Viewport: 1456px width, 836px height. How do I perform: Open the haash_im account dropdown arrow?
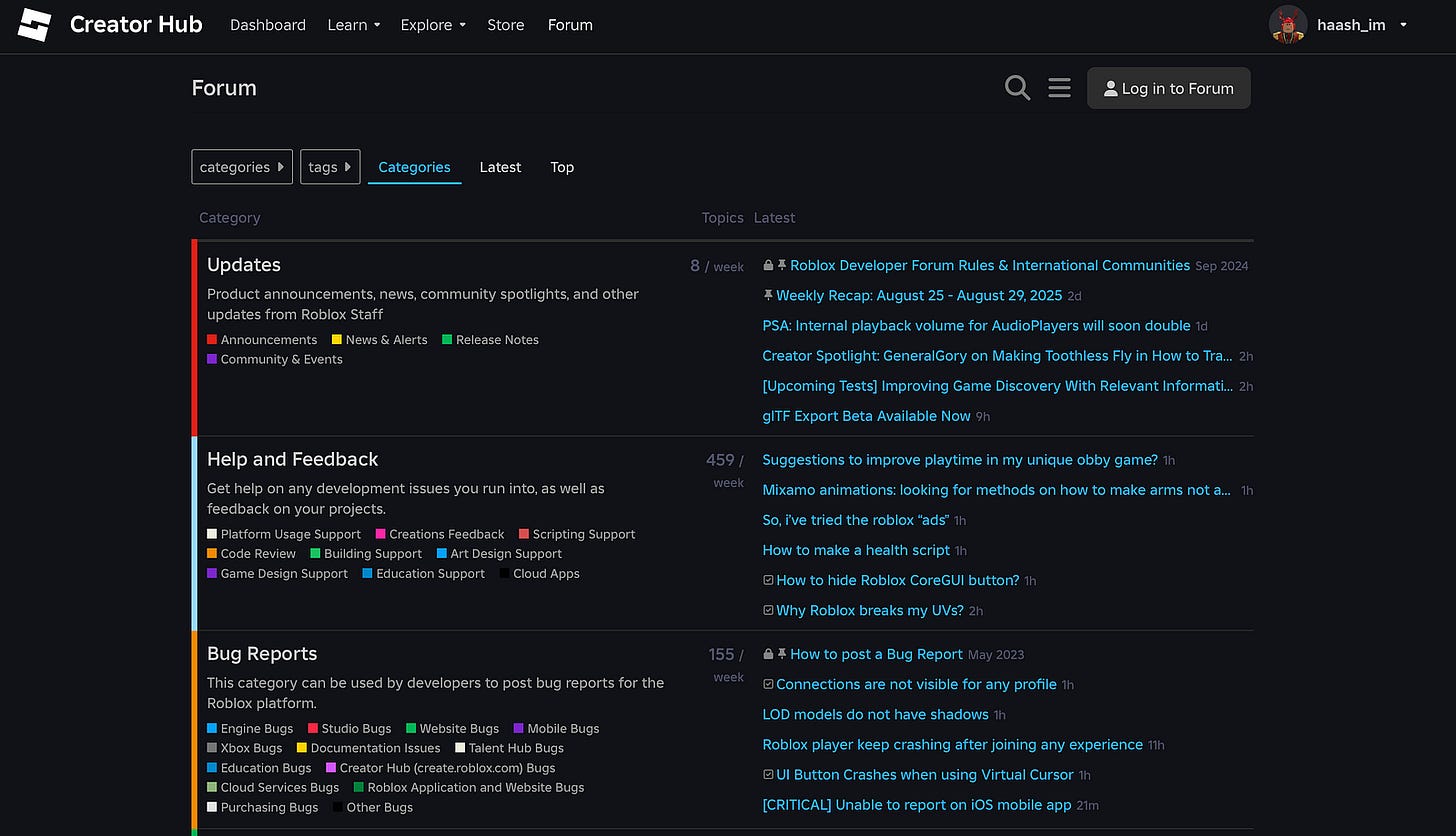(1403, 25)
